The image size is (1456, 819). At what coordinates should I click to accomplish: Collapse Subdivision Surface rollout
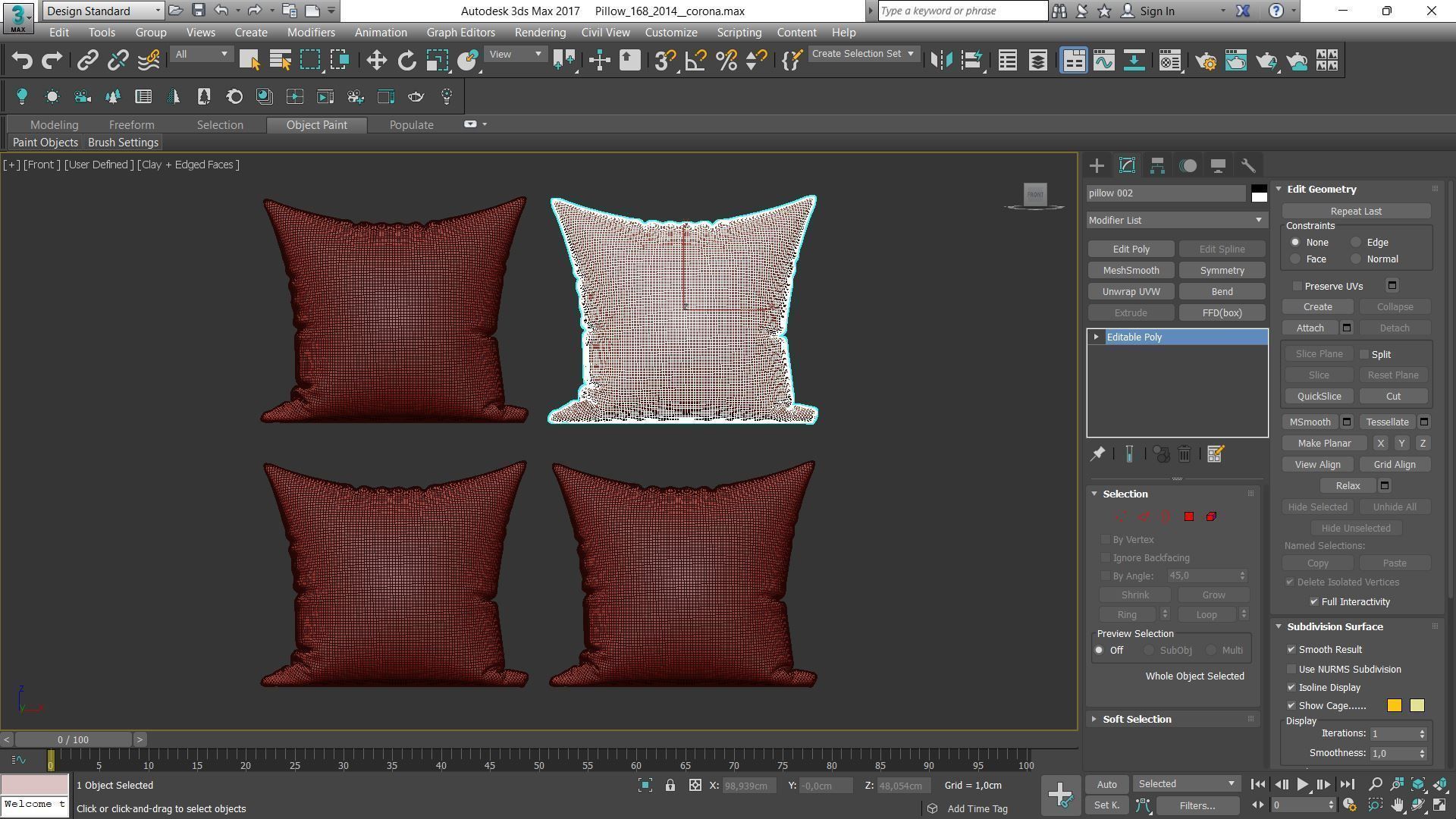click(x=1335, y=627)
